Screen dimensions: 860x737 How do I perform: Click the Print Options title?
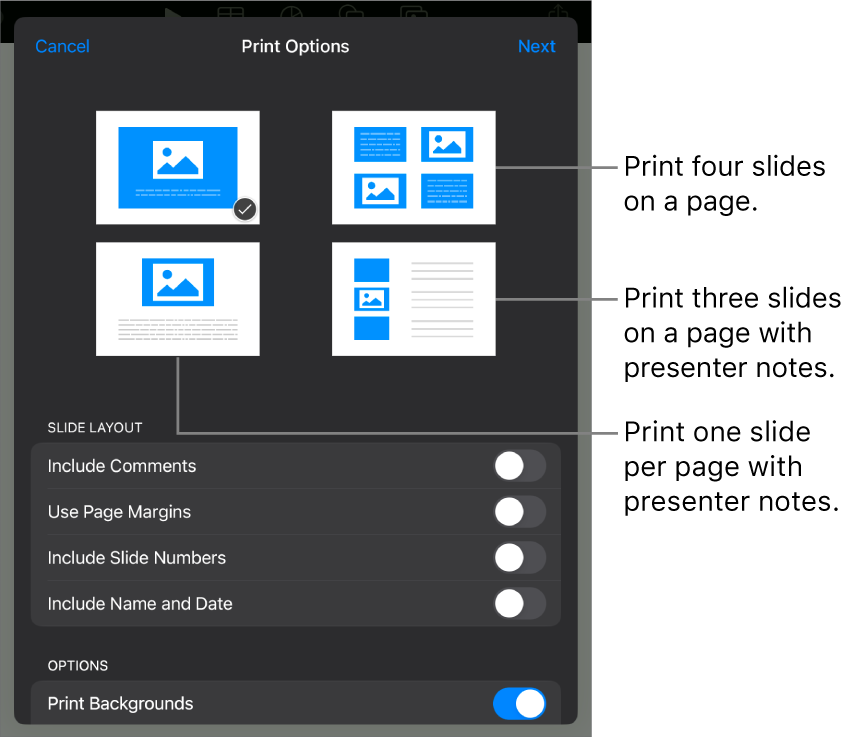295,47
